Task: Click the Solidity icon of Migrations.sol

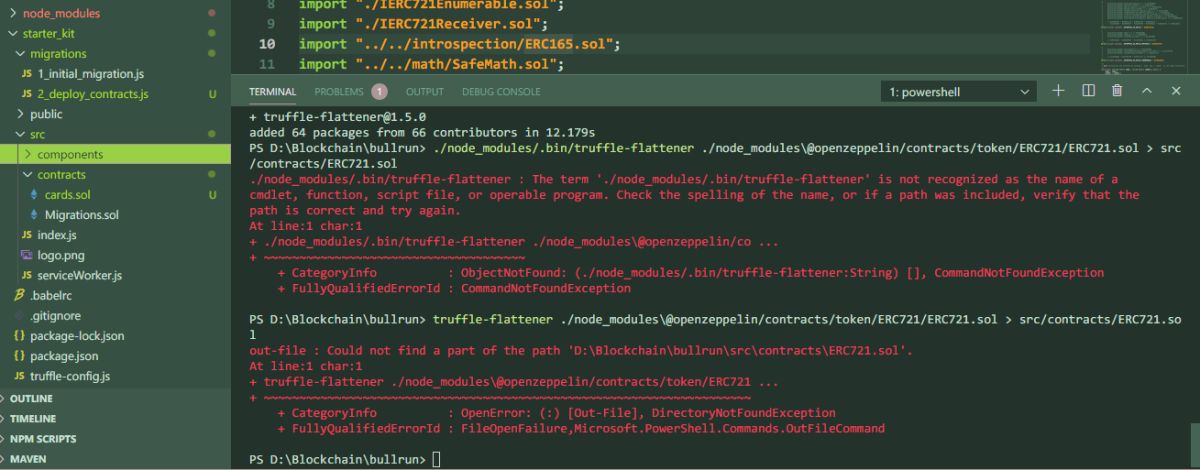Action: [x=35, y=214]
